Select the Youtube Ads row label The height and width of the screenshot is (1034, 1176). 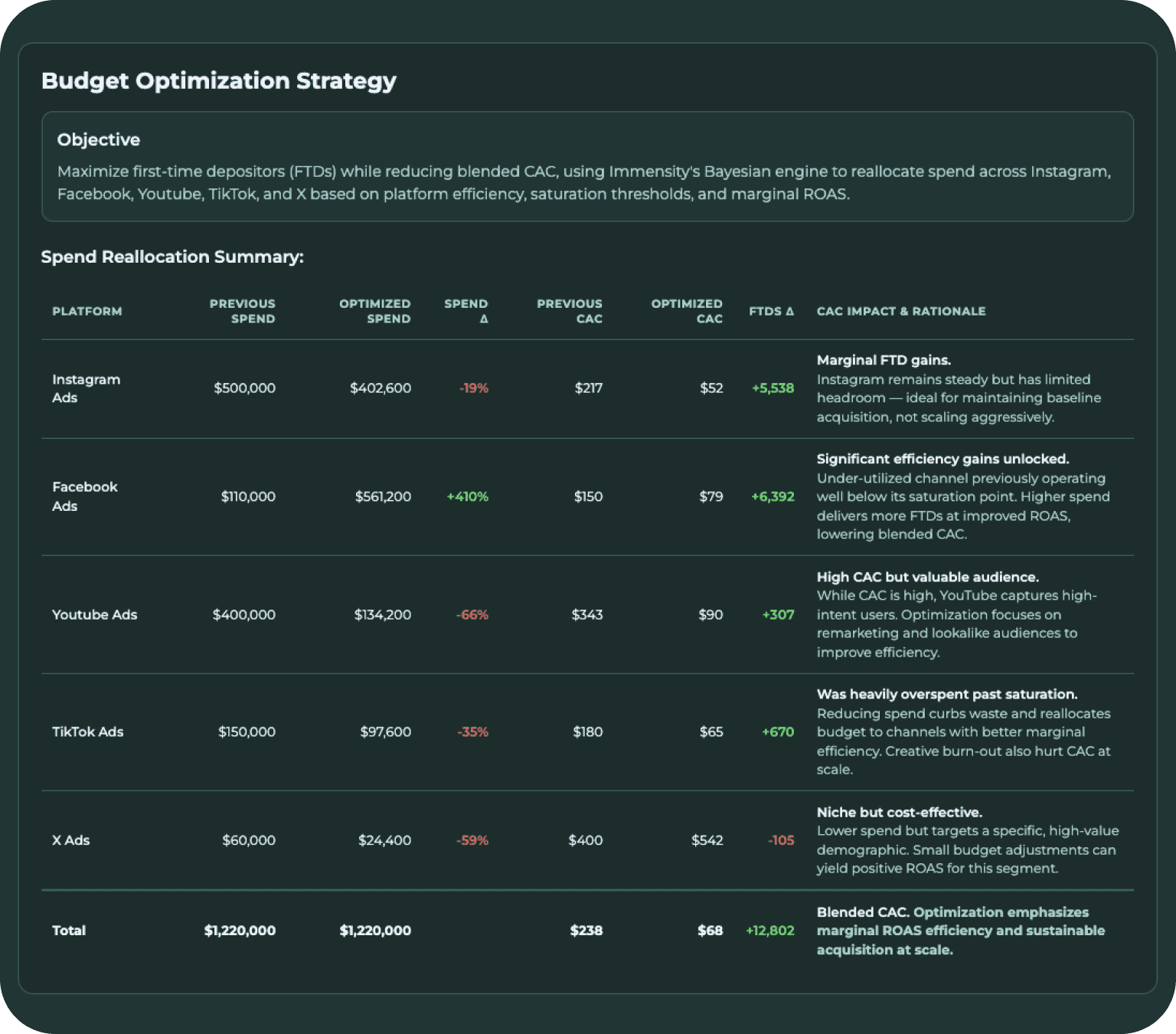(95, 614)
